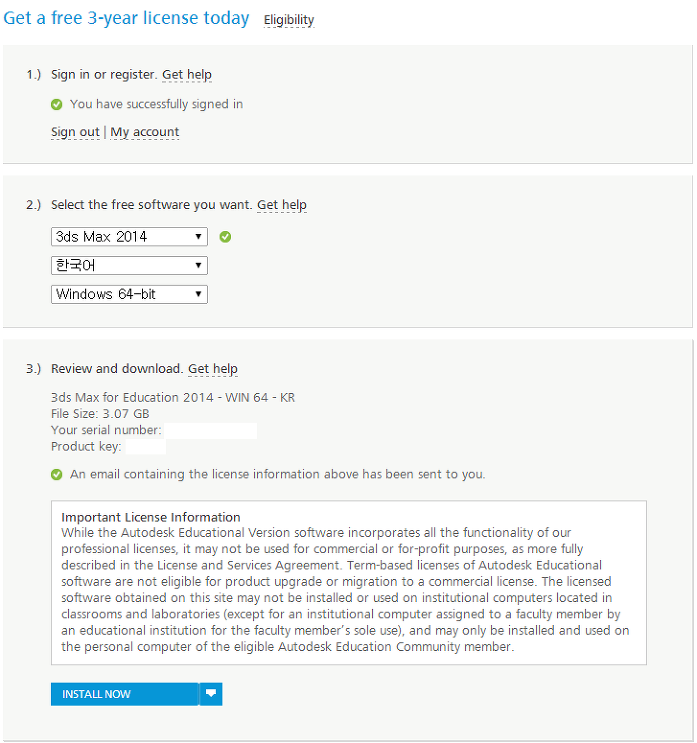Open the 한국어 language dropdown
The image size is (697, 743).
(x=129, y=265)
